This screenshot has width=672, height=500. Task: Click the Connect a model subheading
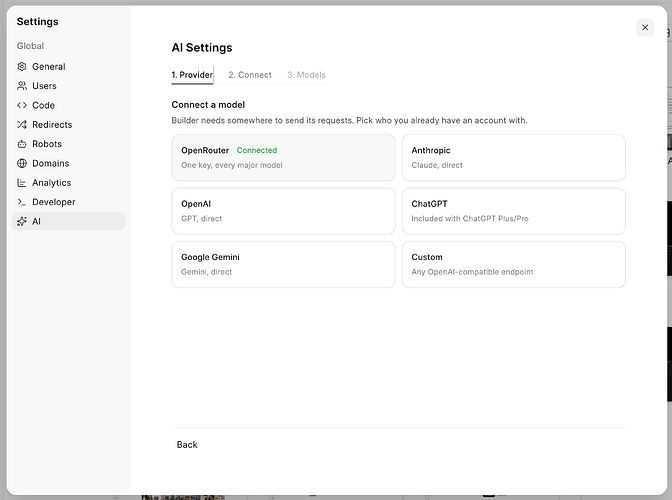pyautogui.click(x=208, y=105)
